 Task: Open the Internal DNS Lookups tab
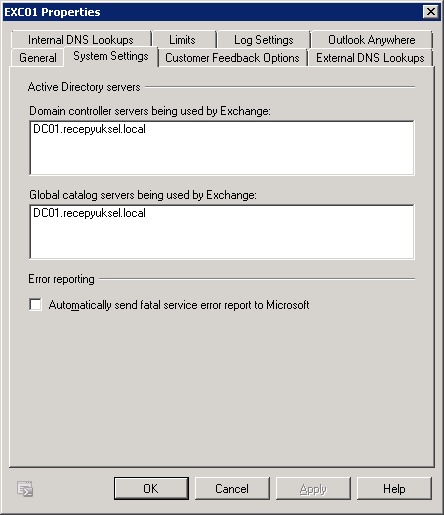click(x=81, y=40)
